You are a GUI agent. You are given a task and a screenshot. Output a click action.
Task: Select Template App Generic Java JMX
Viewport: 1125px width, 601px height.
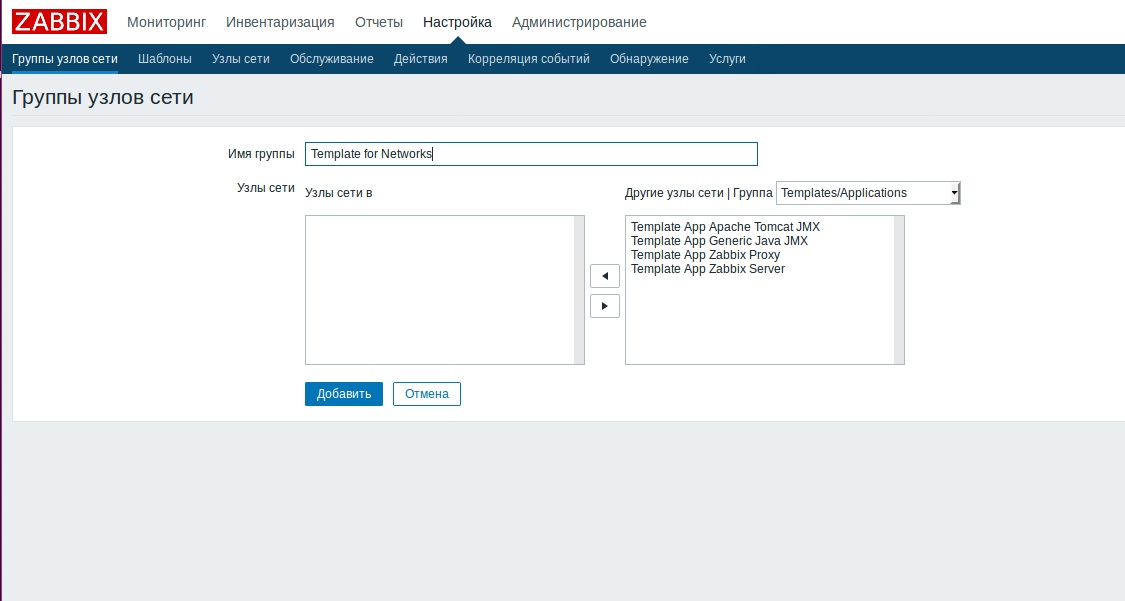pos(720,241)
